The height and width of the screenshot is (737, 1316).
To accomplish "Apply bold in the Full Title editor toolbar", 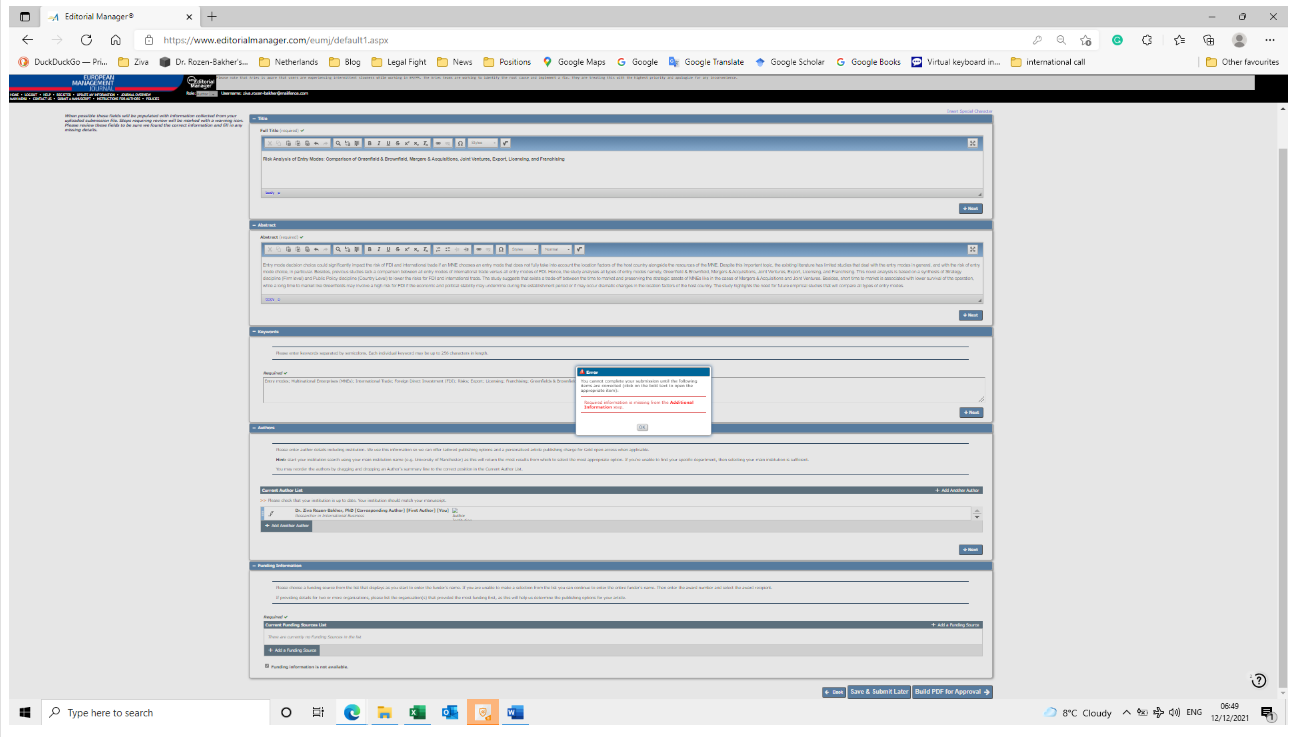I will point(369,143).
